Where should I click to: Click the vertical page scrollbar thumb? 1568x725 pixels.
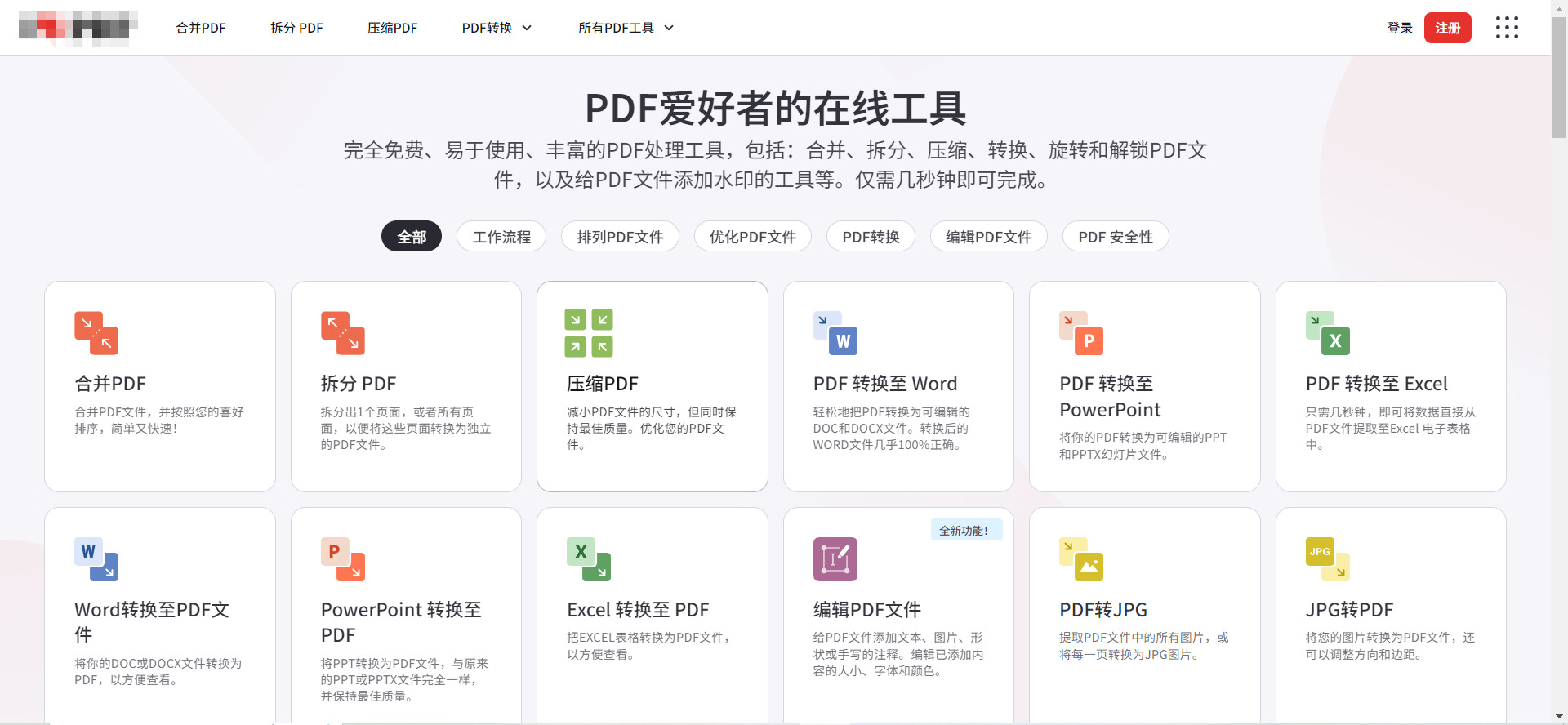point(1559,78)
